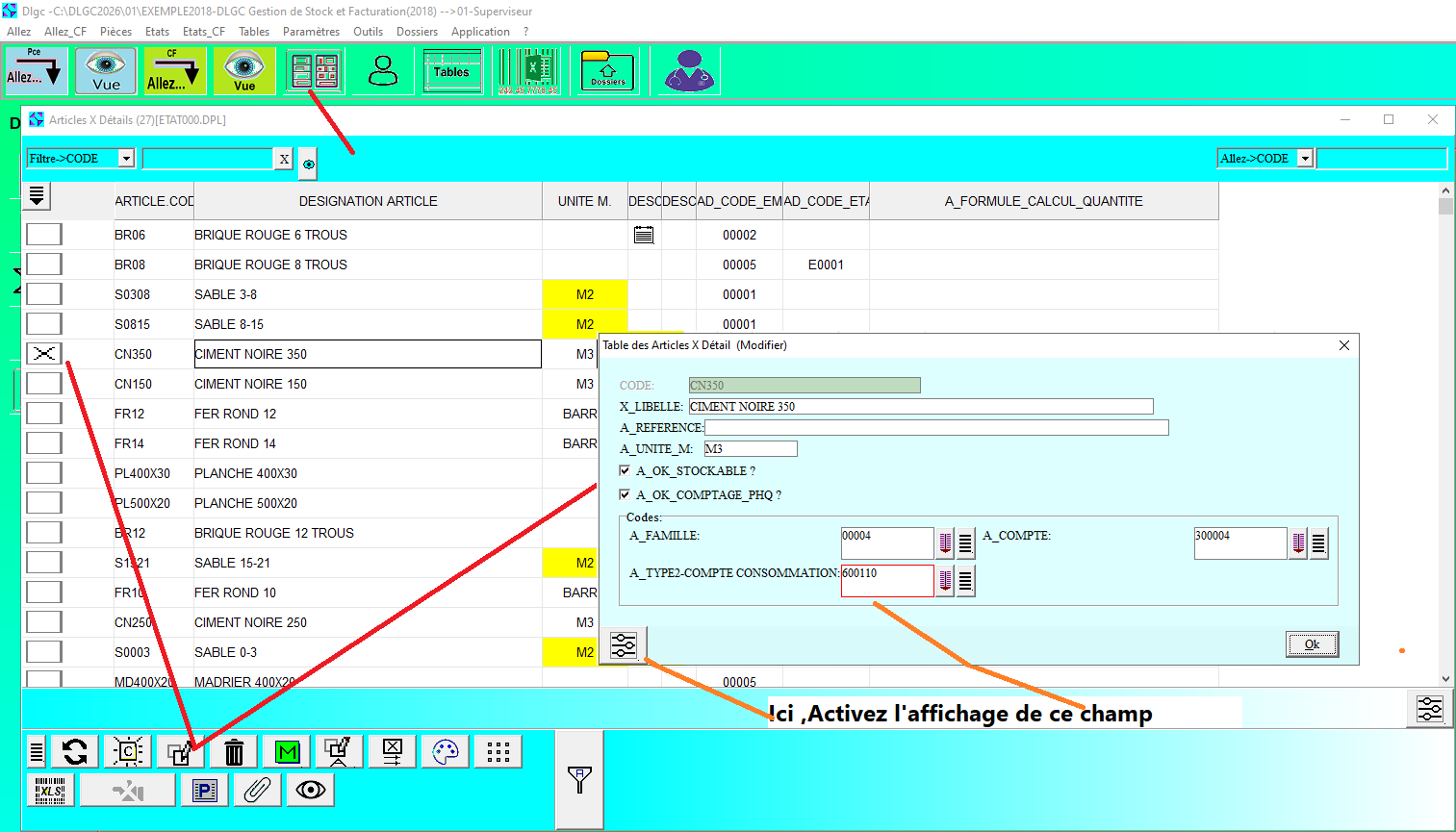Click the refresh arrows icon
This screenshot has width=1456, height=832.
pos(75,751)
